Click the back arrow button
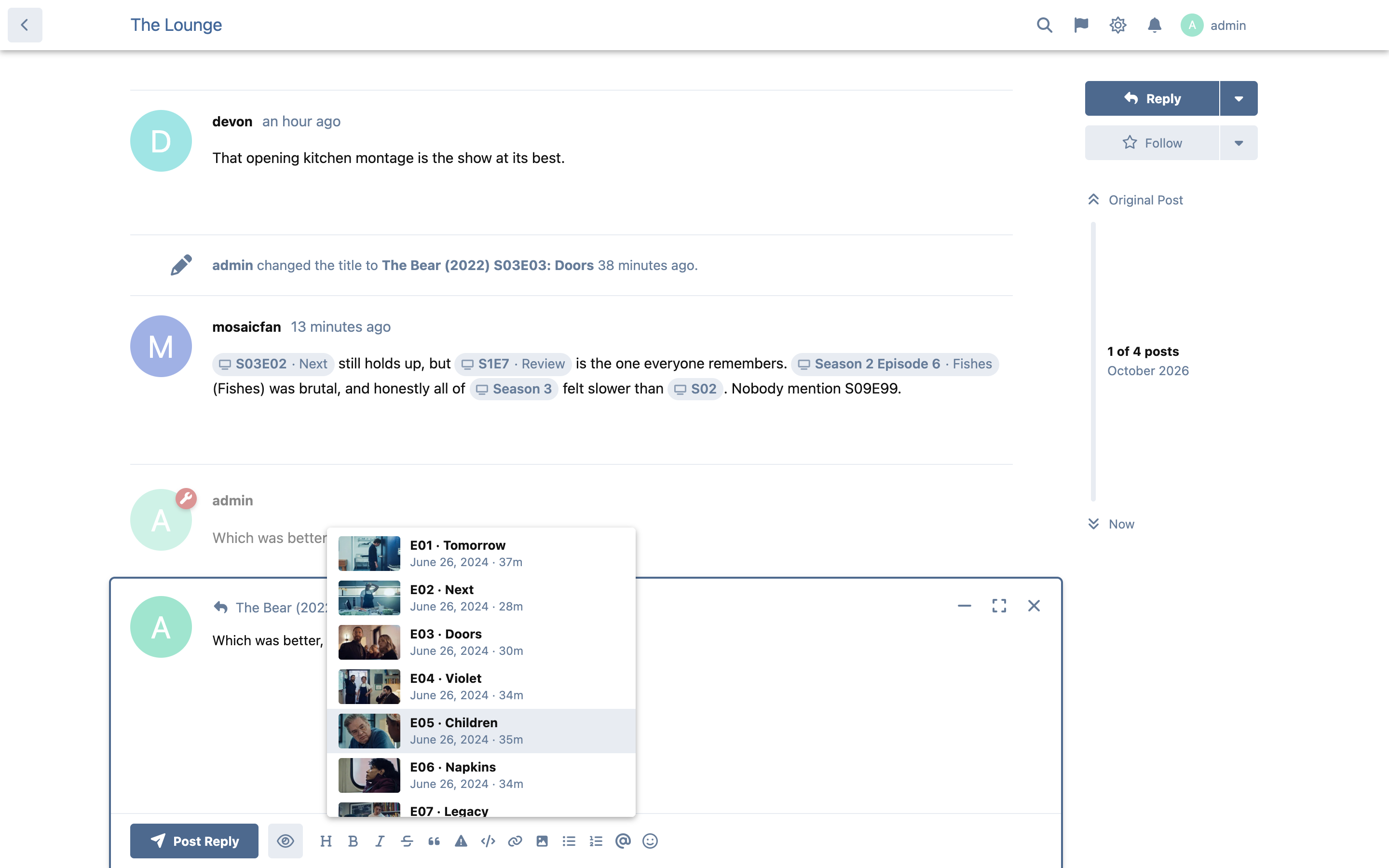Image resolution: width=1389 pixels, height=868 pixels. pos(25,25)
